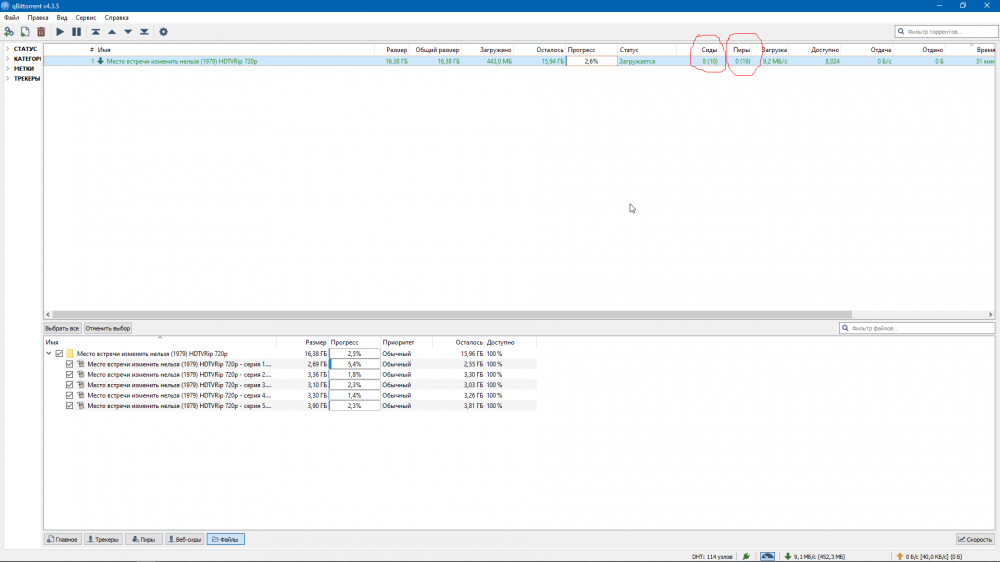
Task: Uncheck the 'серия 5' file checkbox
Action: tap(70, 406)
